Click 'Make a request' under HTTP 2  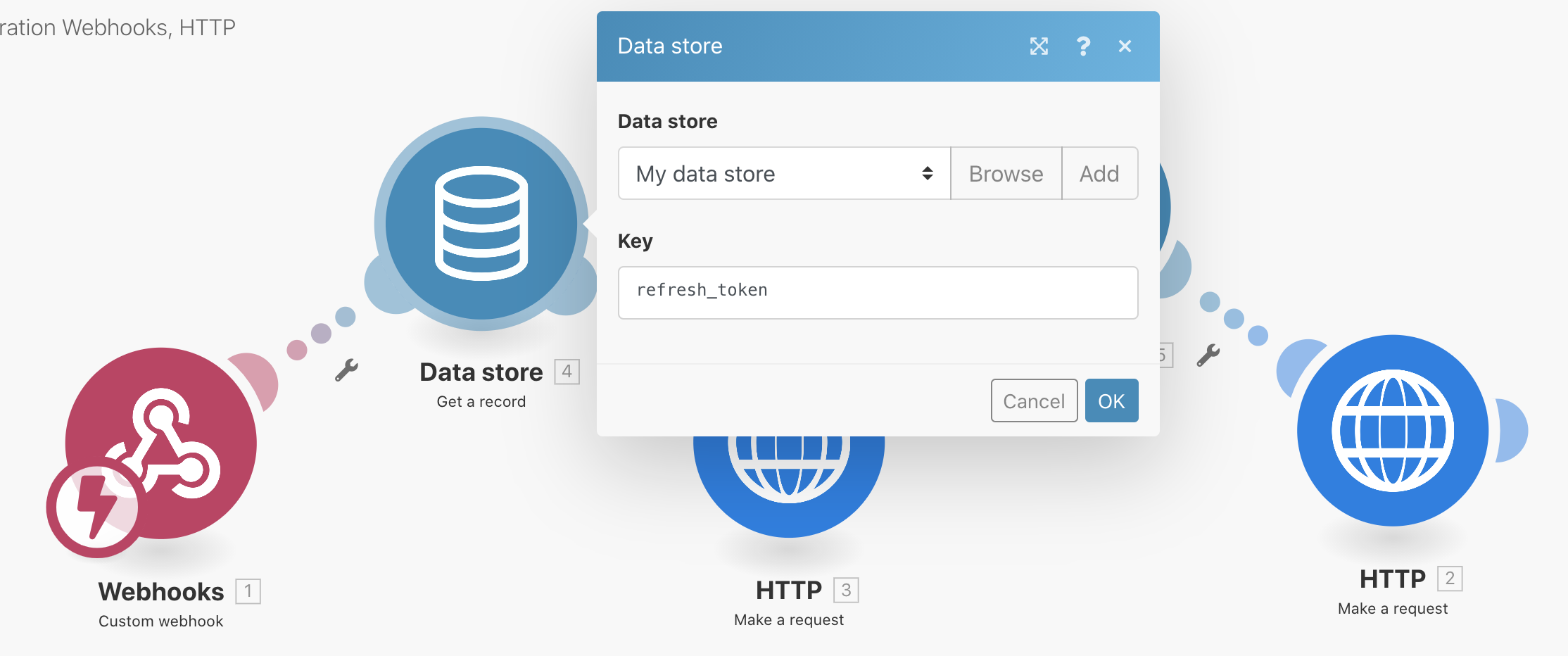(1393, 608)
